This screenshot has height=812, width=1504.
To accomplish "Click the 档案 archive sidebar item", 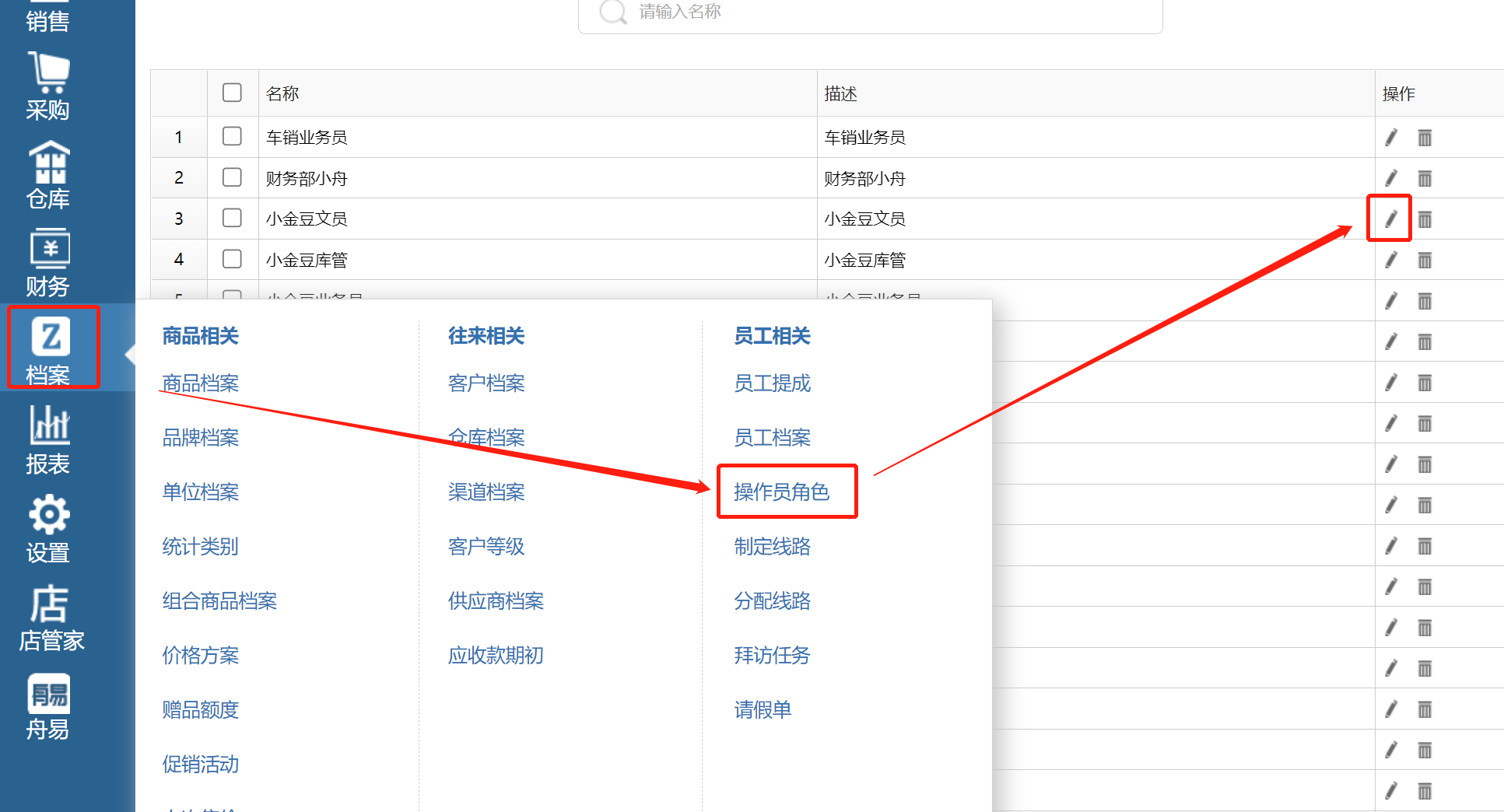I will click(53, 348).
